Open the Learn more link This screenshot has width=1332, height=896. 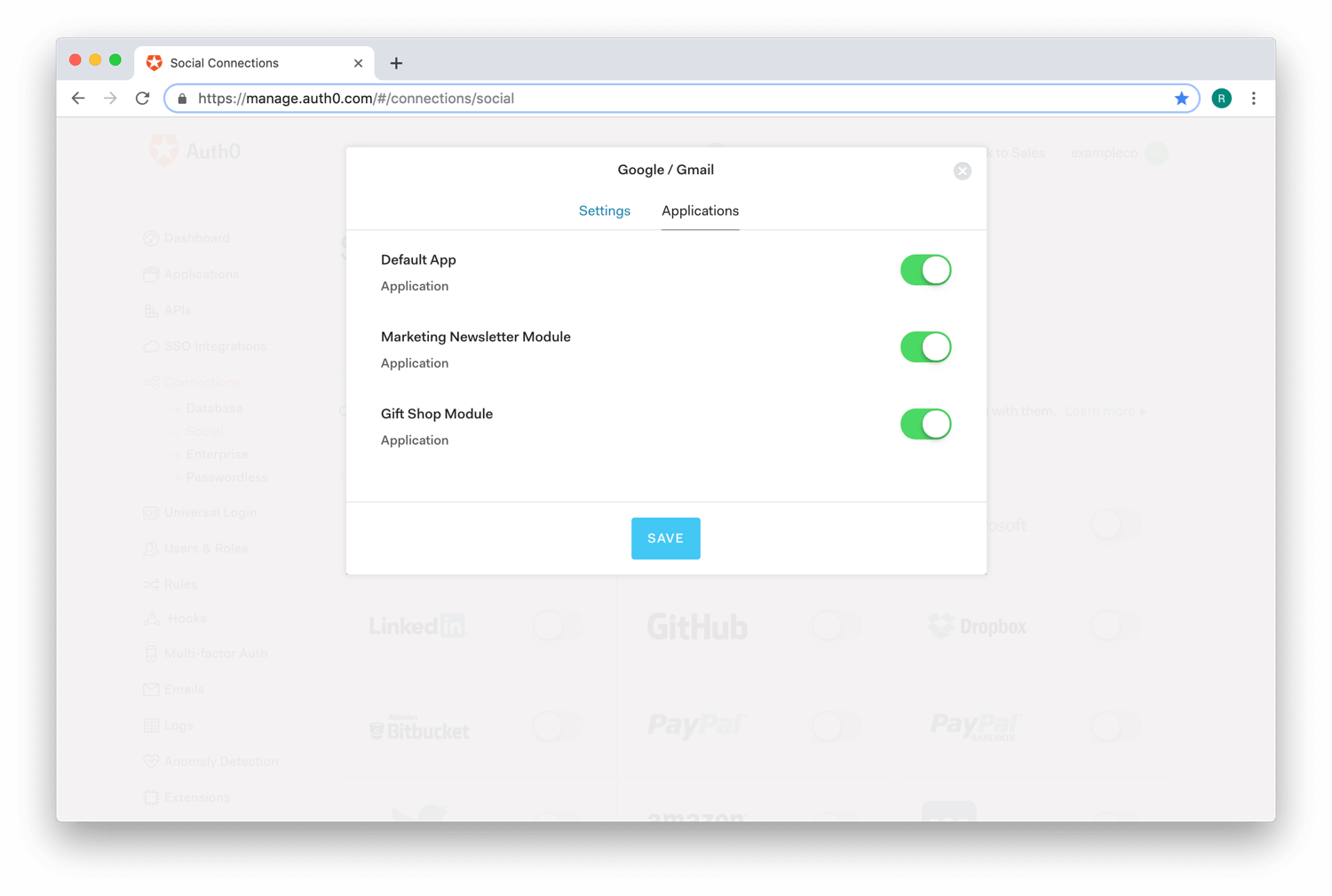[x=1106, y=411]
